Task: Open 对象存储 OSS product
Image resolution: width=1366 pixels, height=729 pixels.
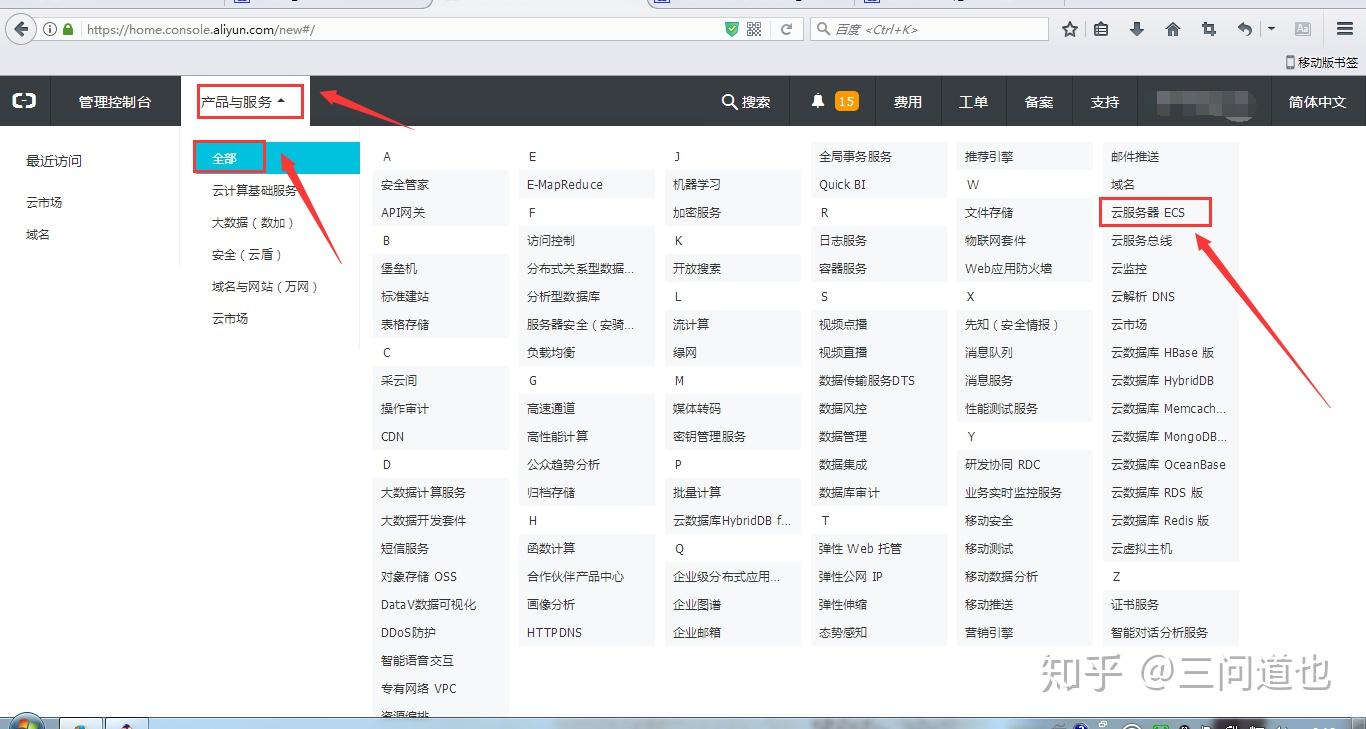Action: coord(419,576)
